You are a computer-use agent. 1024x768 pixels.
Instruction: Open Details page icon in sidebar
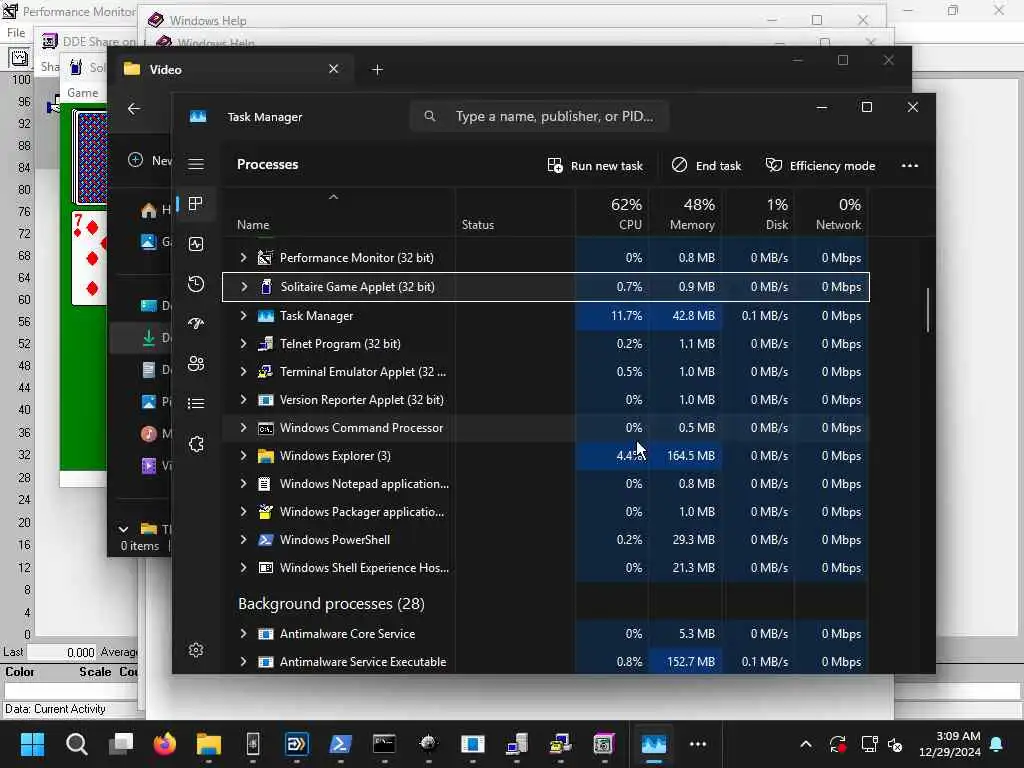click(196, 404)
